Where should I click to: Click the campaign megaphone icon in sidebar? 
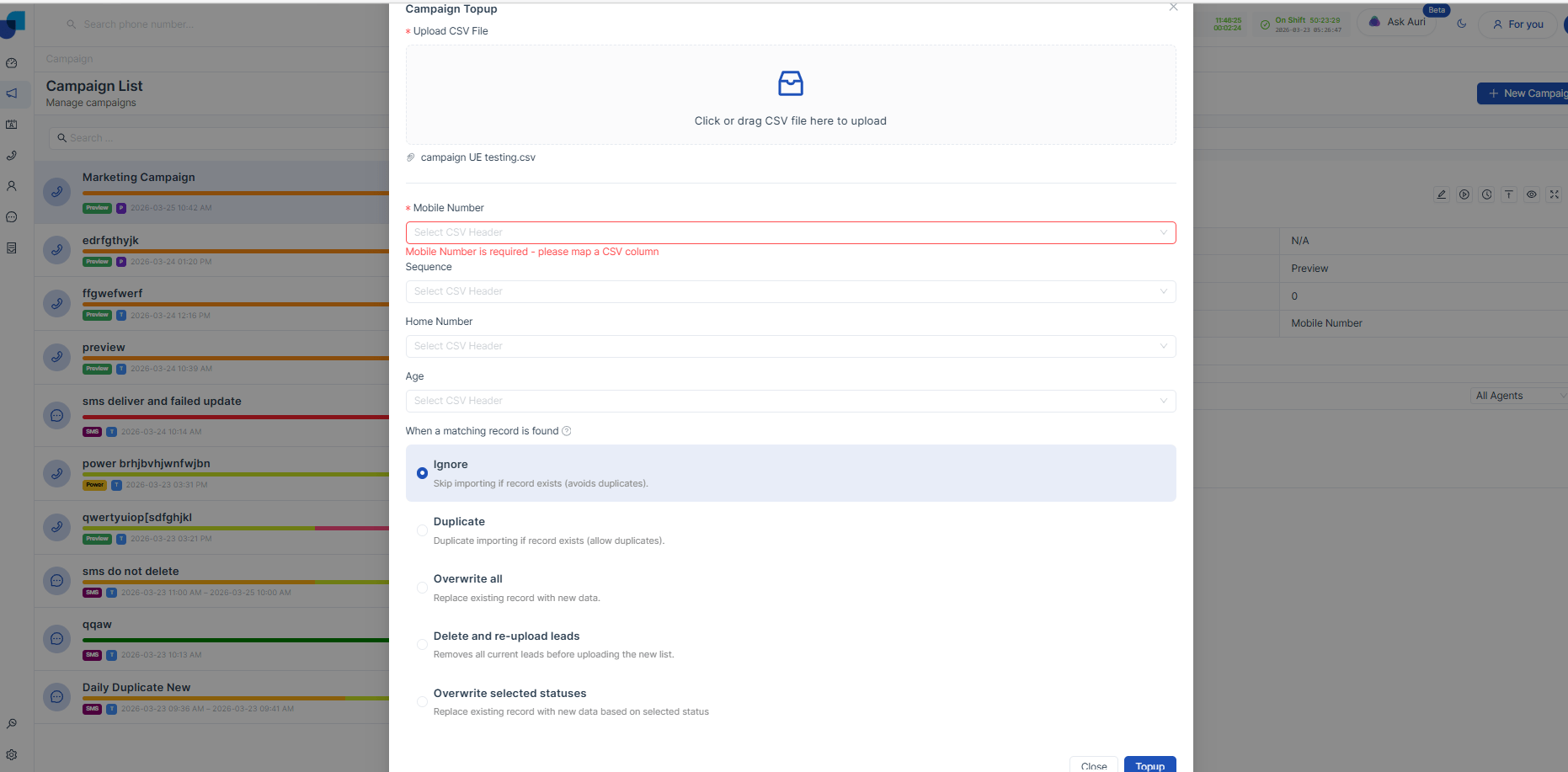coord(12,93)
